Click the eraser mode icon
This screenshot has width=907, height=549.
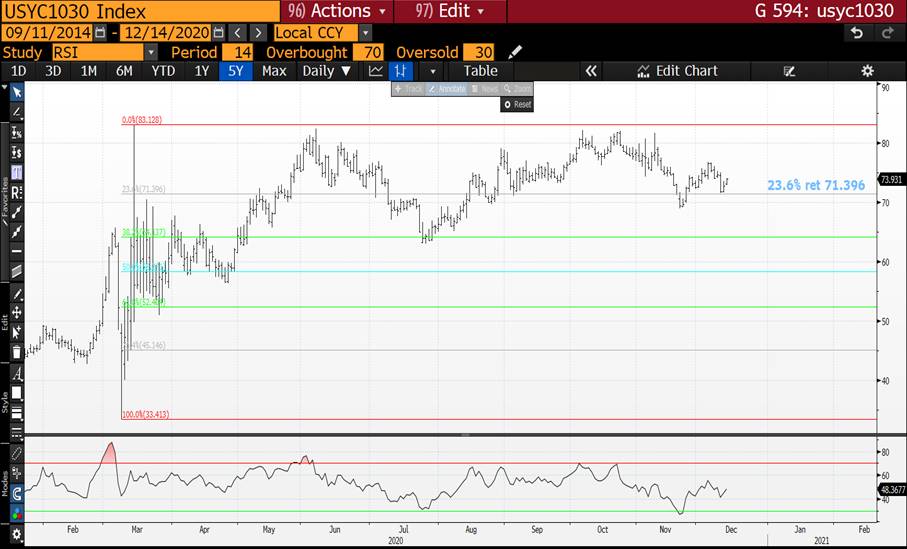17,454
